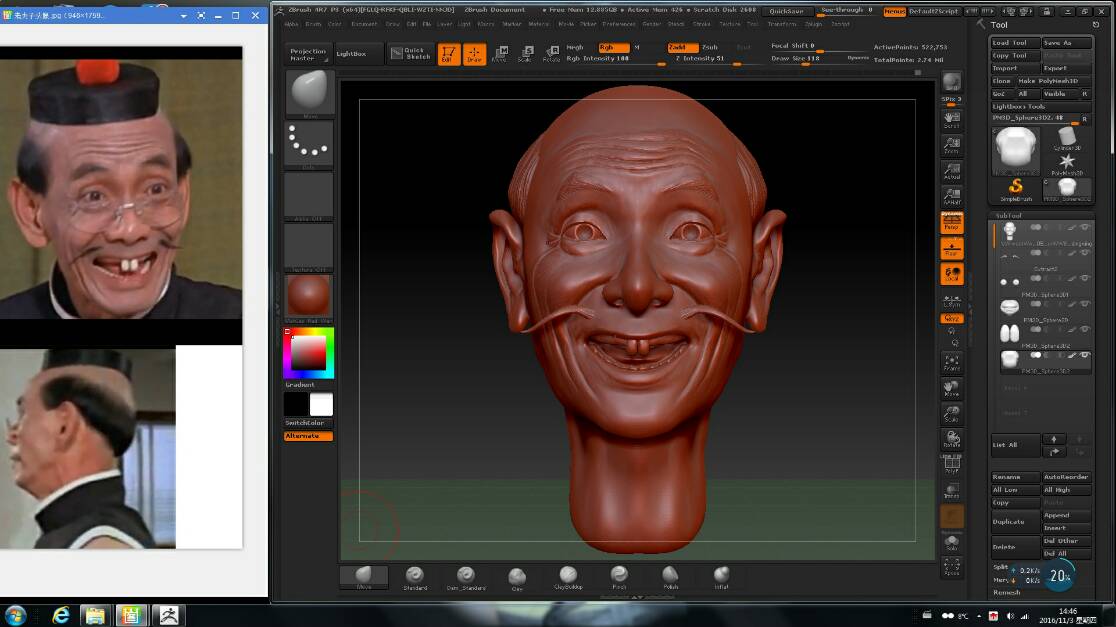Select the Polish brush
Image resolution: width=1116 pixels, height=627 pixels.
pyautogui.click(x=670, y=578)
